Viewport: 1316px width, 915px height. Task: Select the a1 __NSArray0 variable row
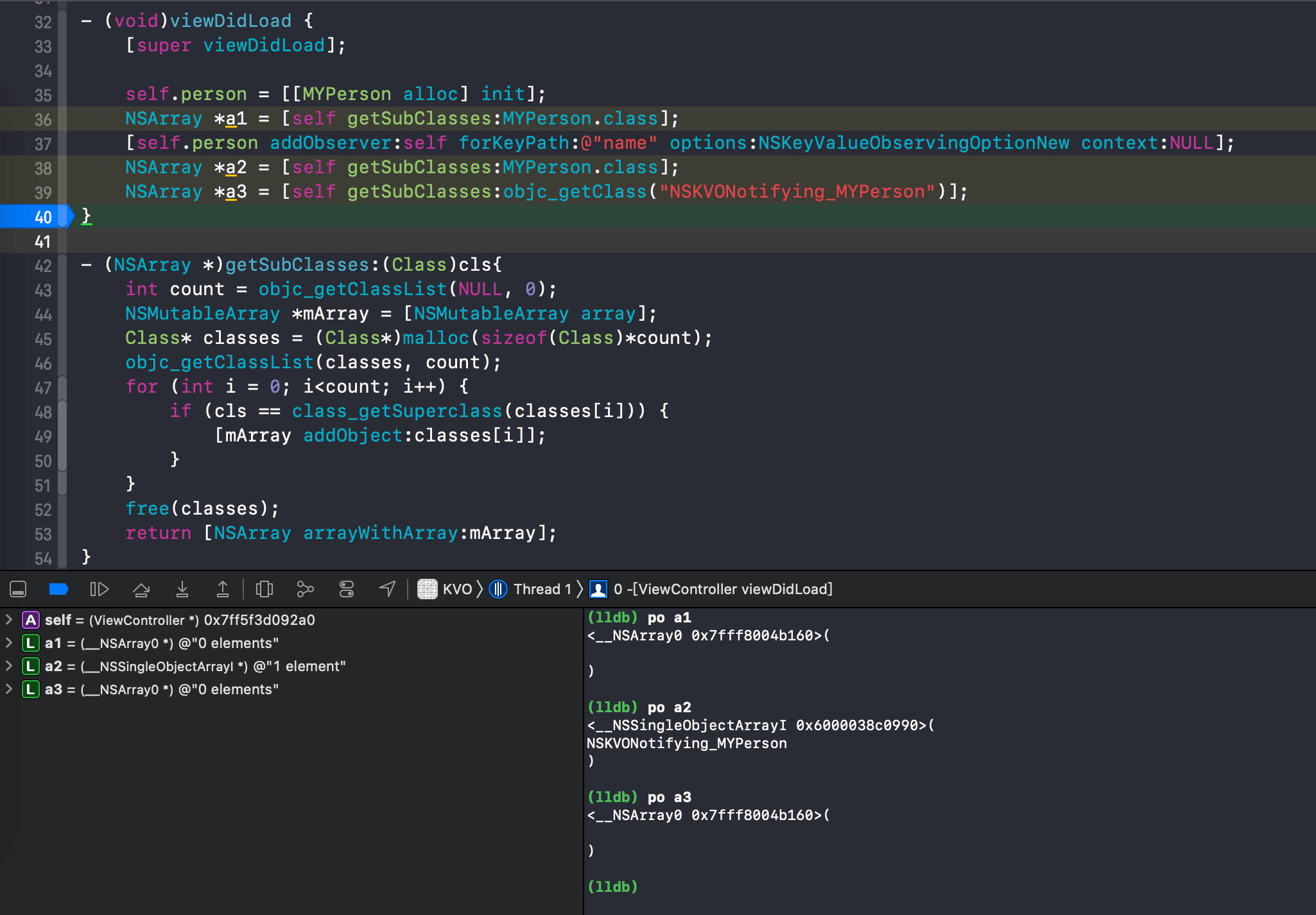[291, 643]
